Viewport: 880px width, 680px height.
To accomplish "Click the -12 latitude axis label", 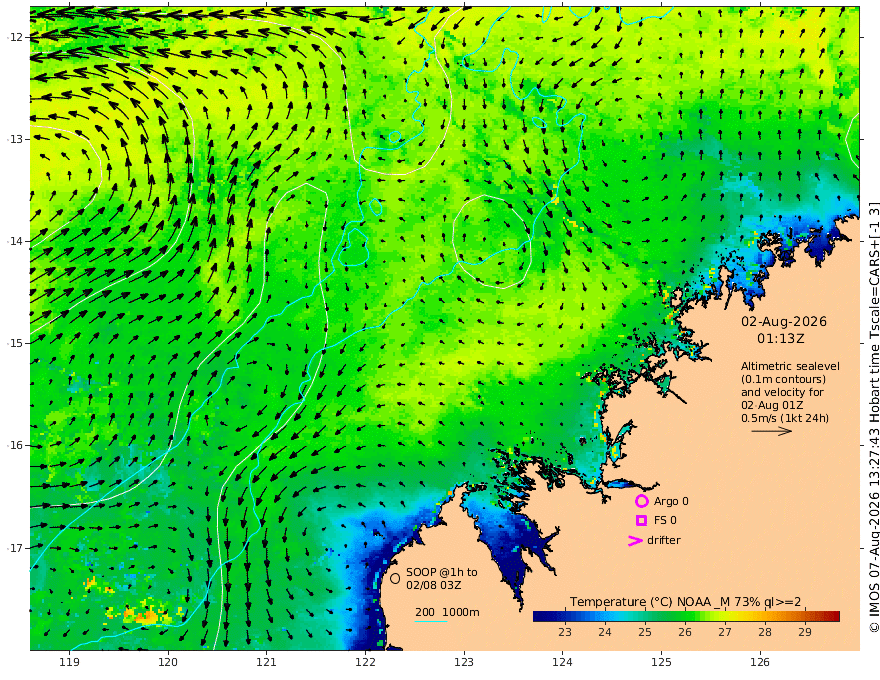I will 15,37.
